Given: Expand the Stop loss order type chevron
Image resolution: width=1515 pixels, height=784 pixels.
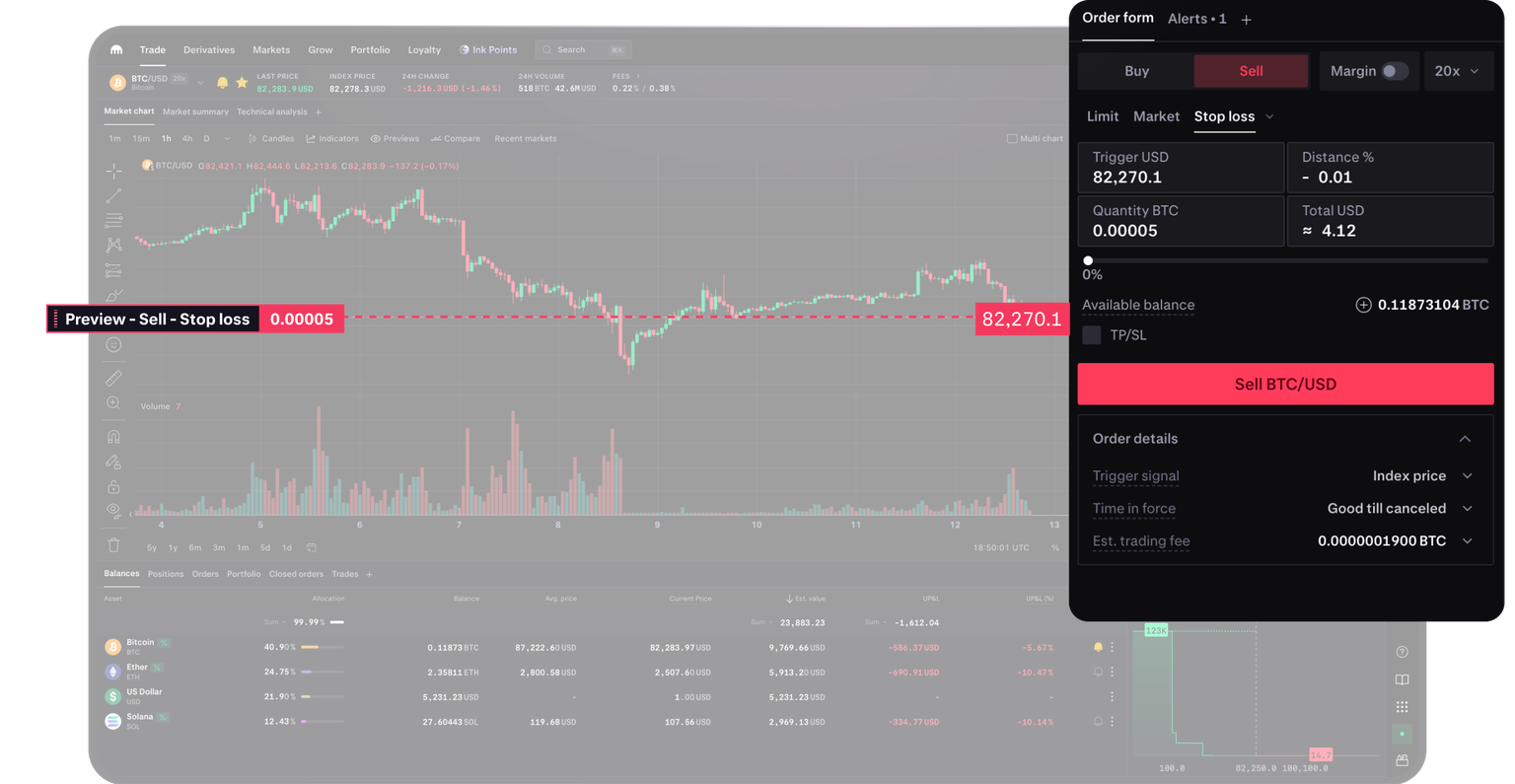Looking at the screenshot, I should (1269, 116).
